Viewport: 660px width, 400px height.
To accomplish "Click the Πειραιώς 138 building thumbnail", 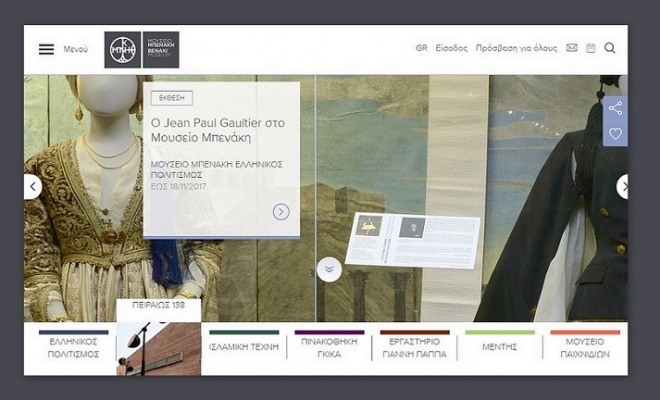I will pyautogui.click(x=159, y=349).
